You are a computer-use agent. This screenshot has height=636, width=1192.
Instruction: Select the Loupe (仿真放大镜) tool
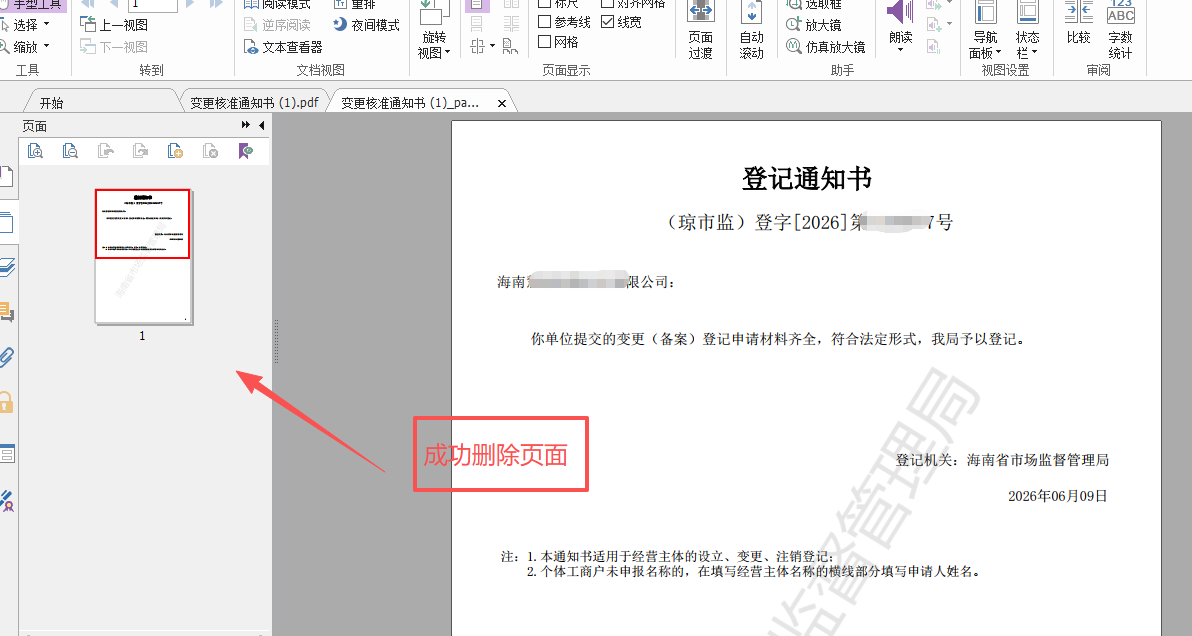[x=826, y=47]
